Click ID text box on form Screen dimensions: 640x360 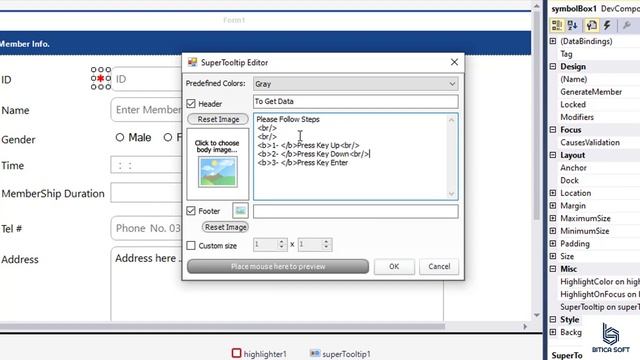[x=147, y=79]
